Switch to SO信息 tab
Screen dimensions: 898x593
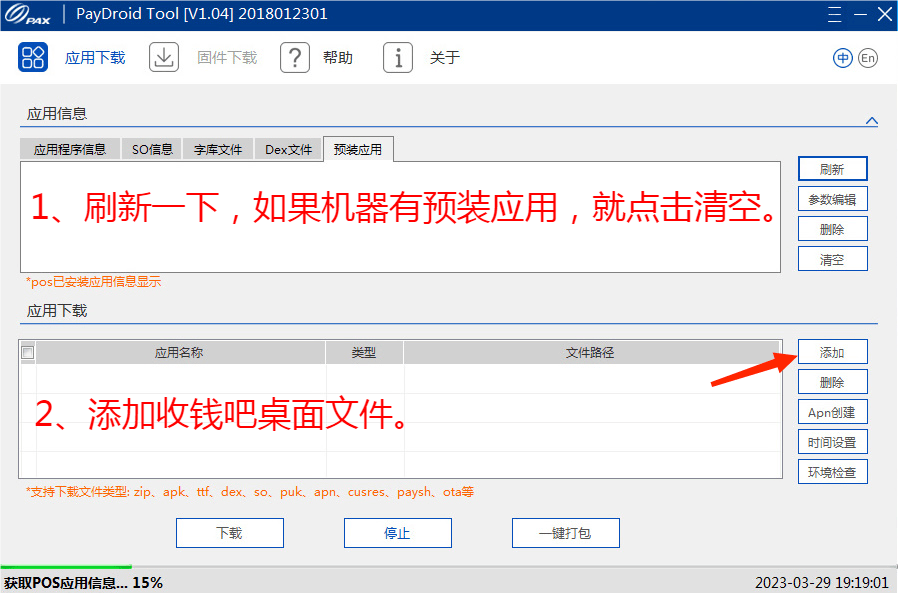coord(152,150)
